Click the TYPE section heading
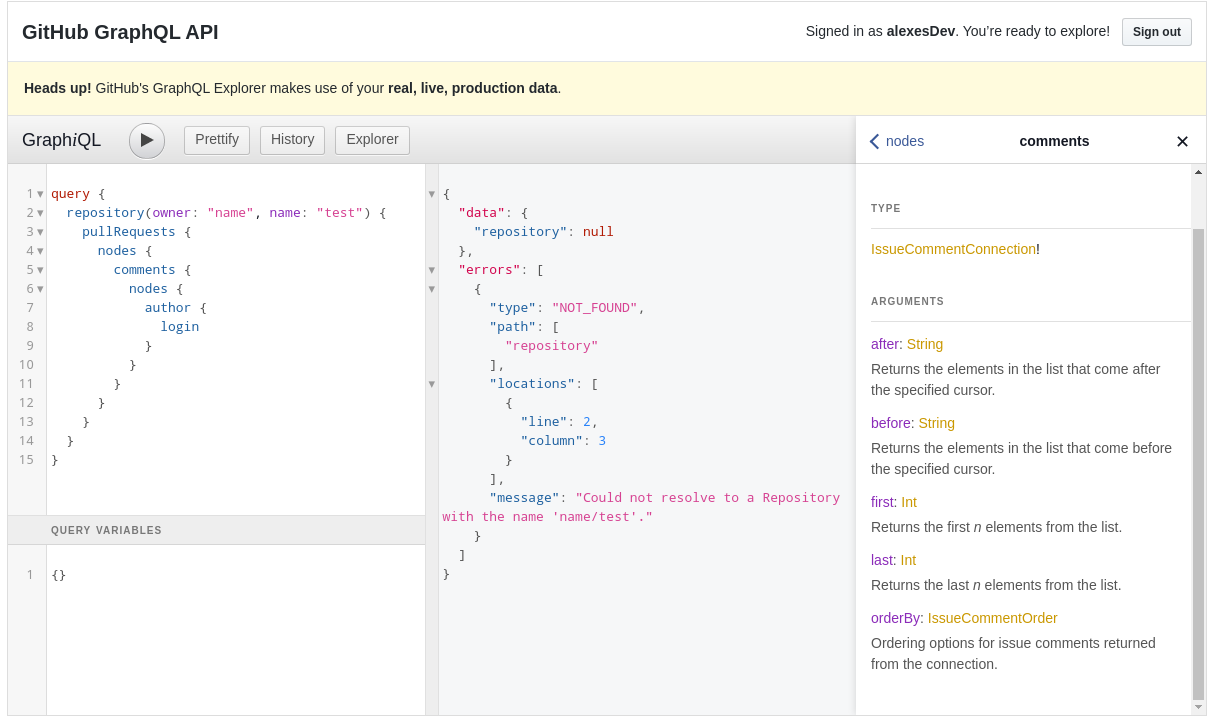1217x725 pixels. [x=886, y=209]
